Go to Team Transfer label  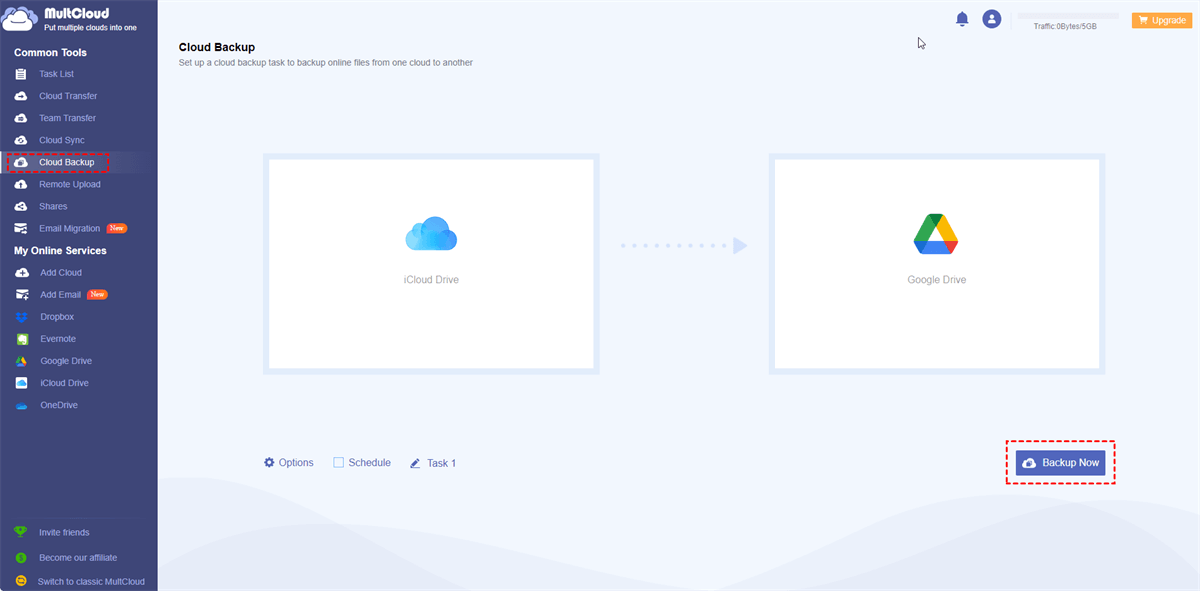click(x=67, y=118)
